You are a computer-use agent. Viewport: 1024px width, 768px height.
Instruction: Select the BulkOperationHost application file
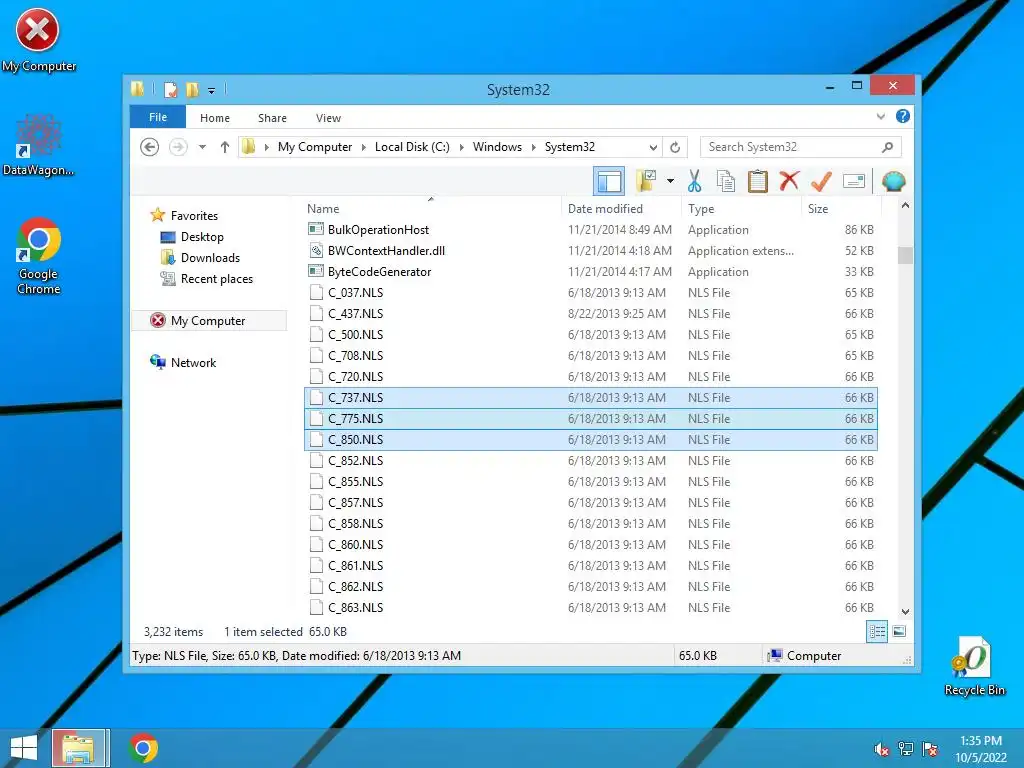coord(591,230)
